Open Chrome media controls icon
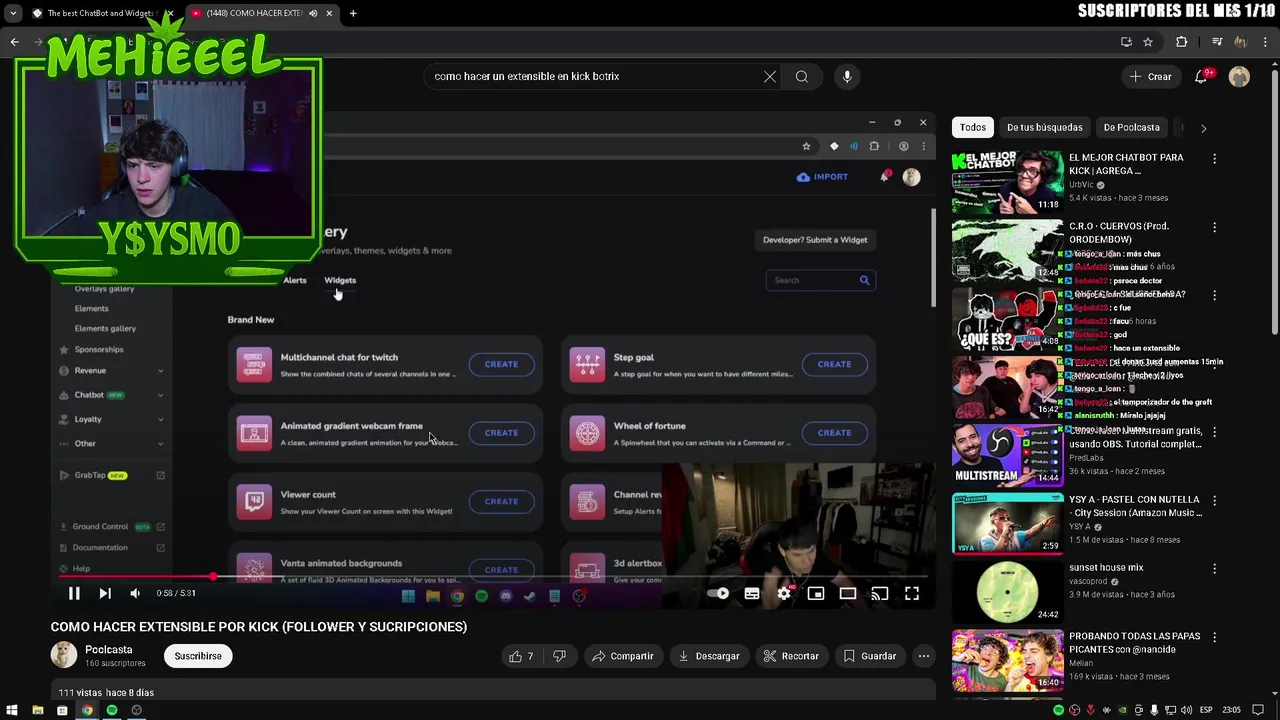This screenshot has width=1280, height=720. 1217,42
